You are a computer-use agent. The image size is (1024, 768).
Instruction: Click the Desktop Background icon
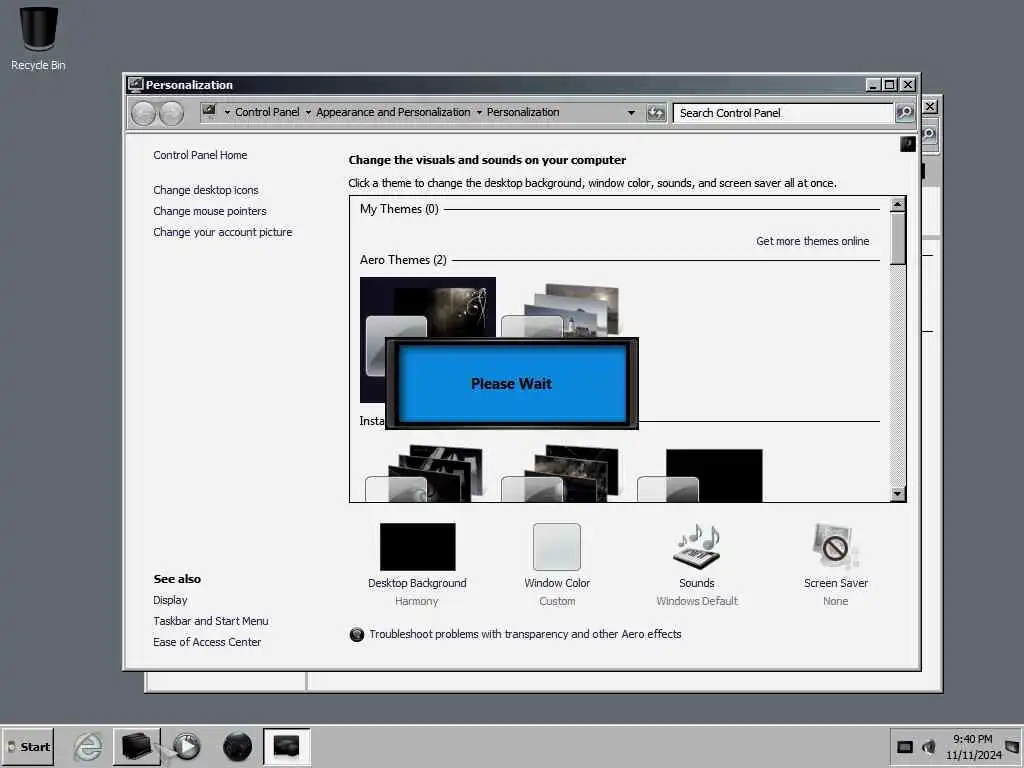point(417,547)
